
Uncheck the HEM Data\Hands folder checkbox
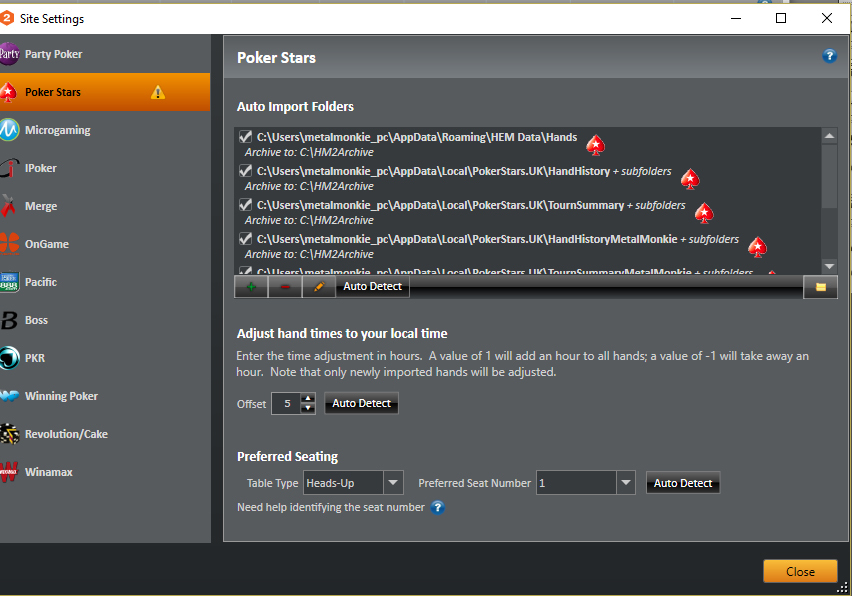[246, 137]
